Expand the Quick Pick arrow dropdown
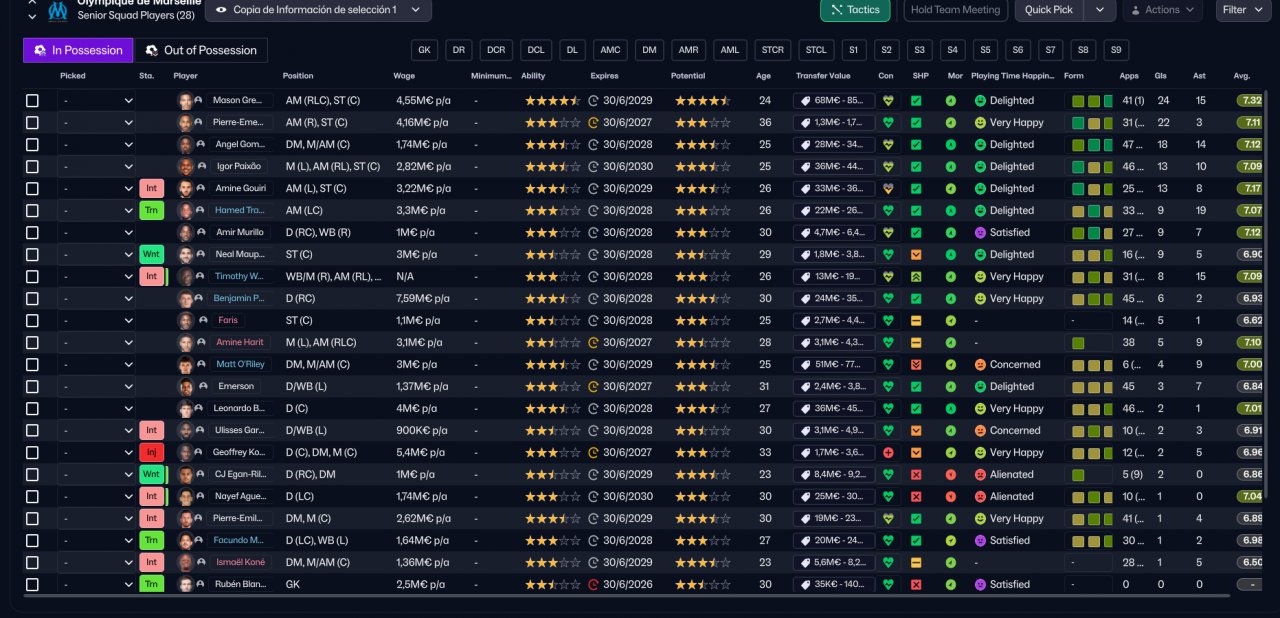Screen dimensions: 1280x618 pos(1100,10)
